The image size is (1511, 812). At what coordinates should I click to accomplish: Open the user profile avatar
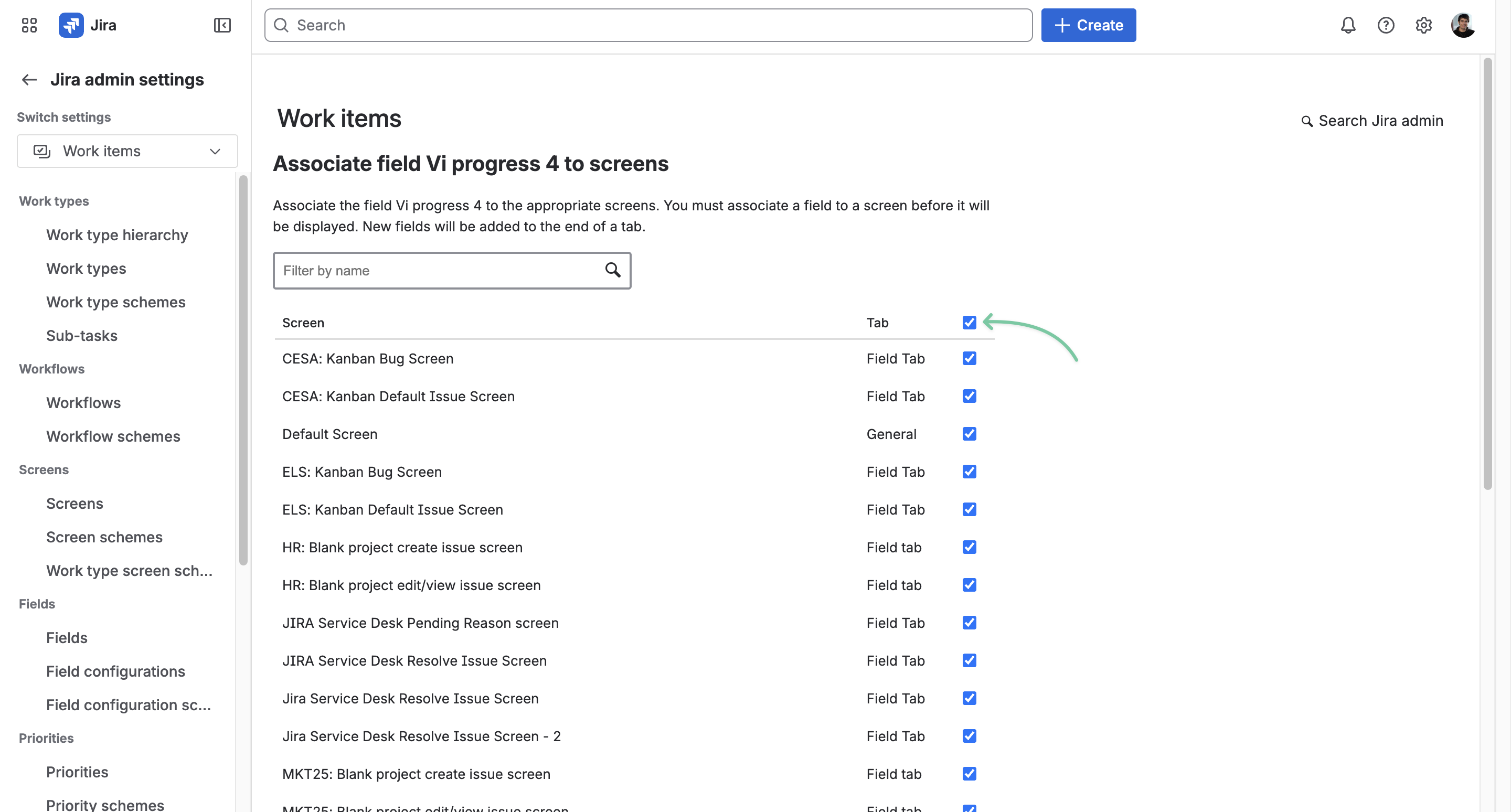[1463, 25]
